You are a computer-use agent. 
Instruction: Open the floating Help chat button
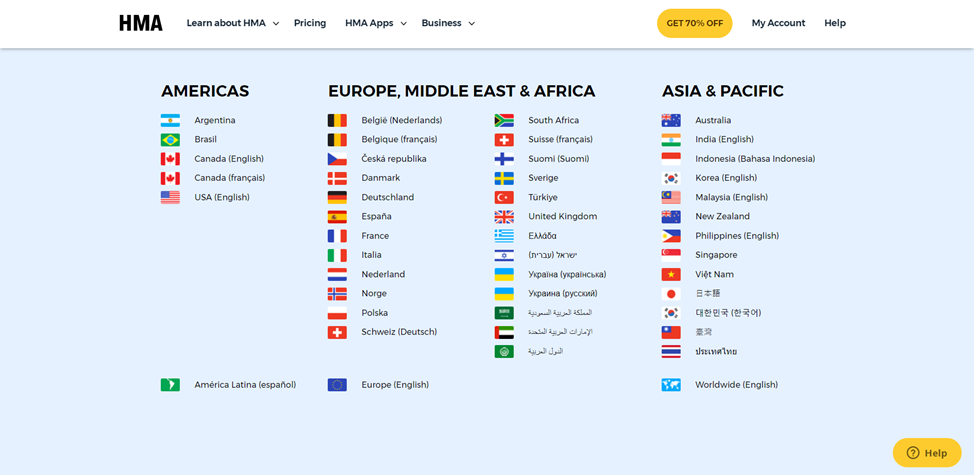(927, 453)
